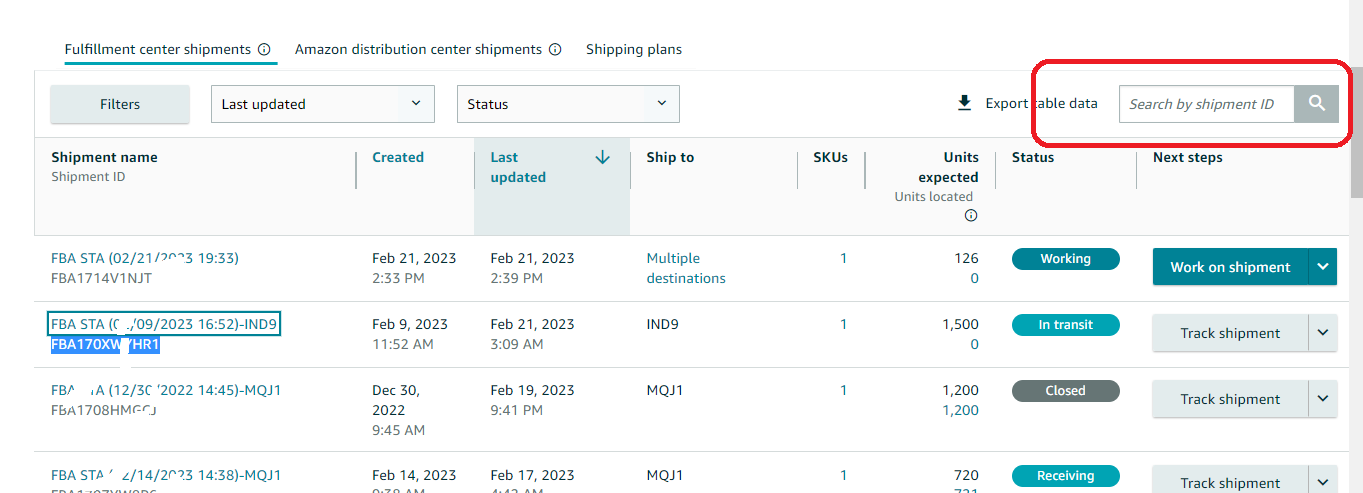Image resolution: width=1363 pixels, height=493 pixels.
Task: Open the Shipping plans tab
Action: coord(634,49)
